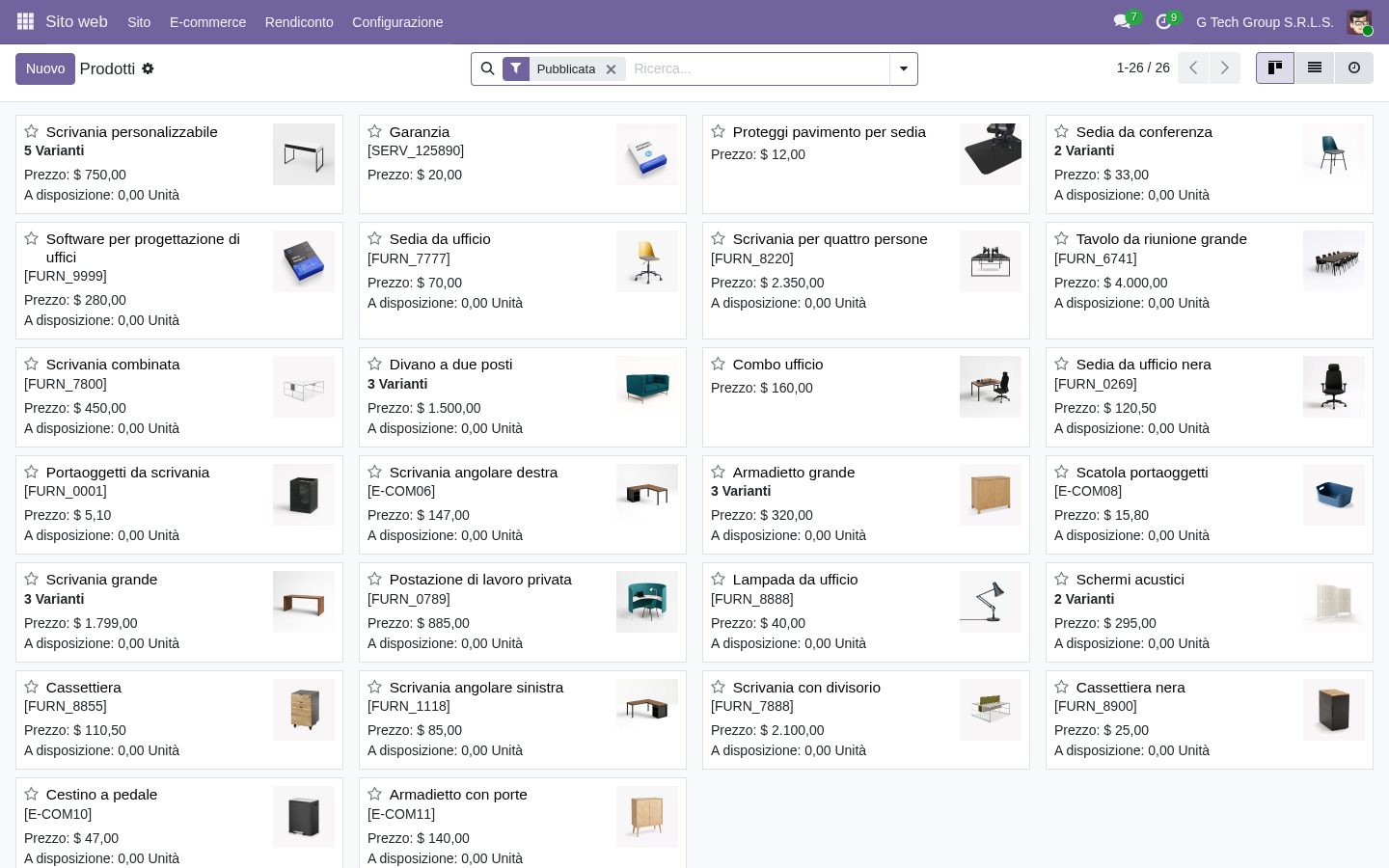The image size is (1389, 868).
Task: Click Armadietto con porte thumbnail
Action: pyautogui.click(x=647, y=817)
